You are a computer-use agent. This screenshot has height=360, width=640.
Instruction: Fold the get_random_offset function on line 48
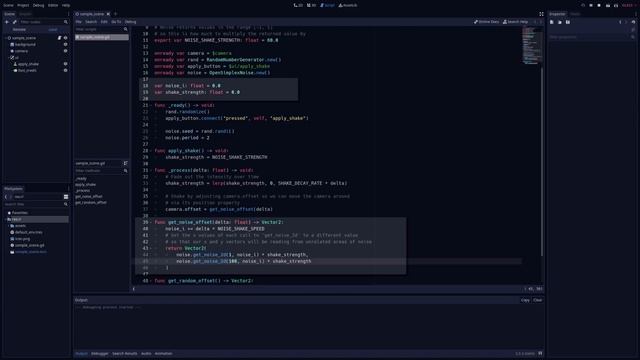(151, 281)
